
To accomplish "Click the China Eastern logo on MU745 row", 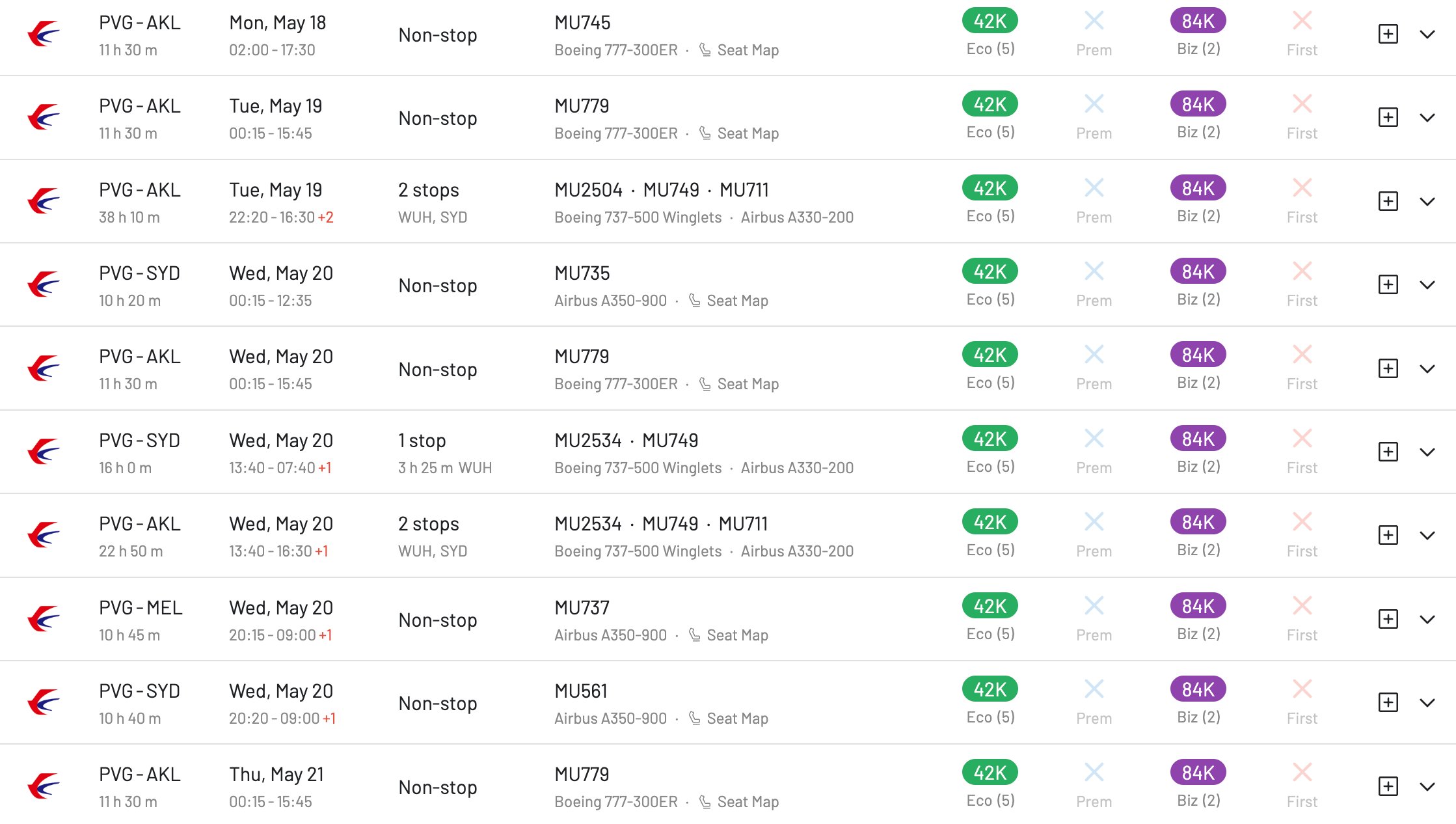I will coord(41,34).
